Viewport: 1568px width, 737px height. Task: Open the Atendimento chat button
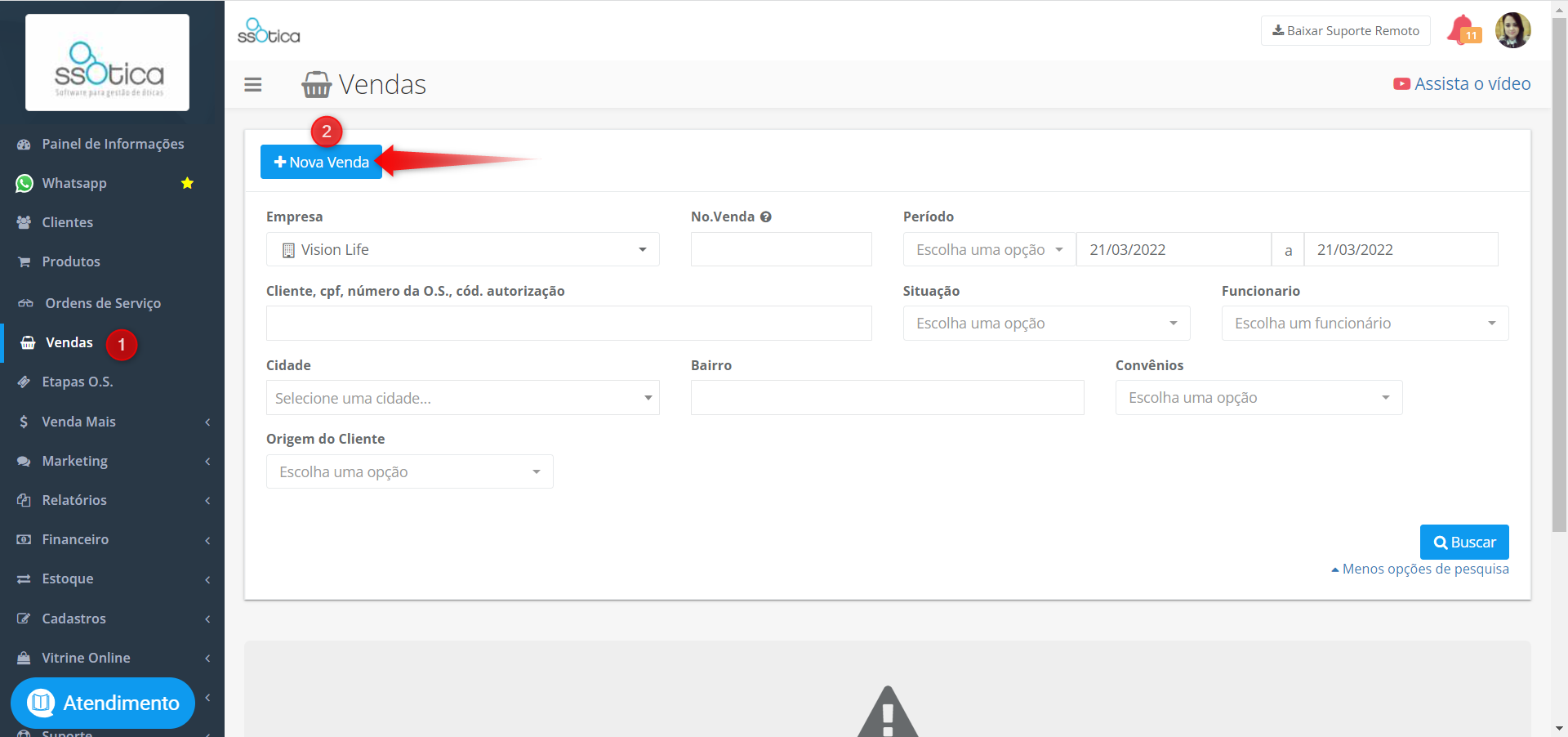point(103,703)
